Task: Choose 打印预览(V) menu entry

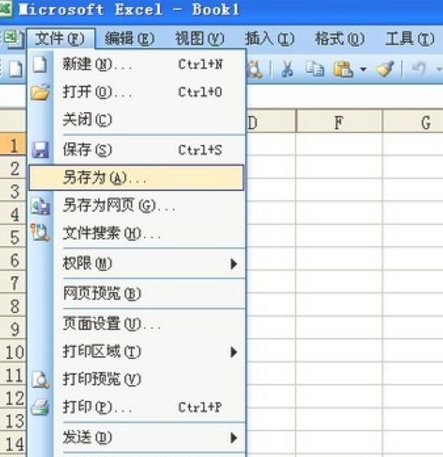Action: [137, 379]
